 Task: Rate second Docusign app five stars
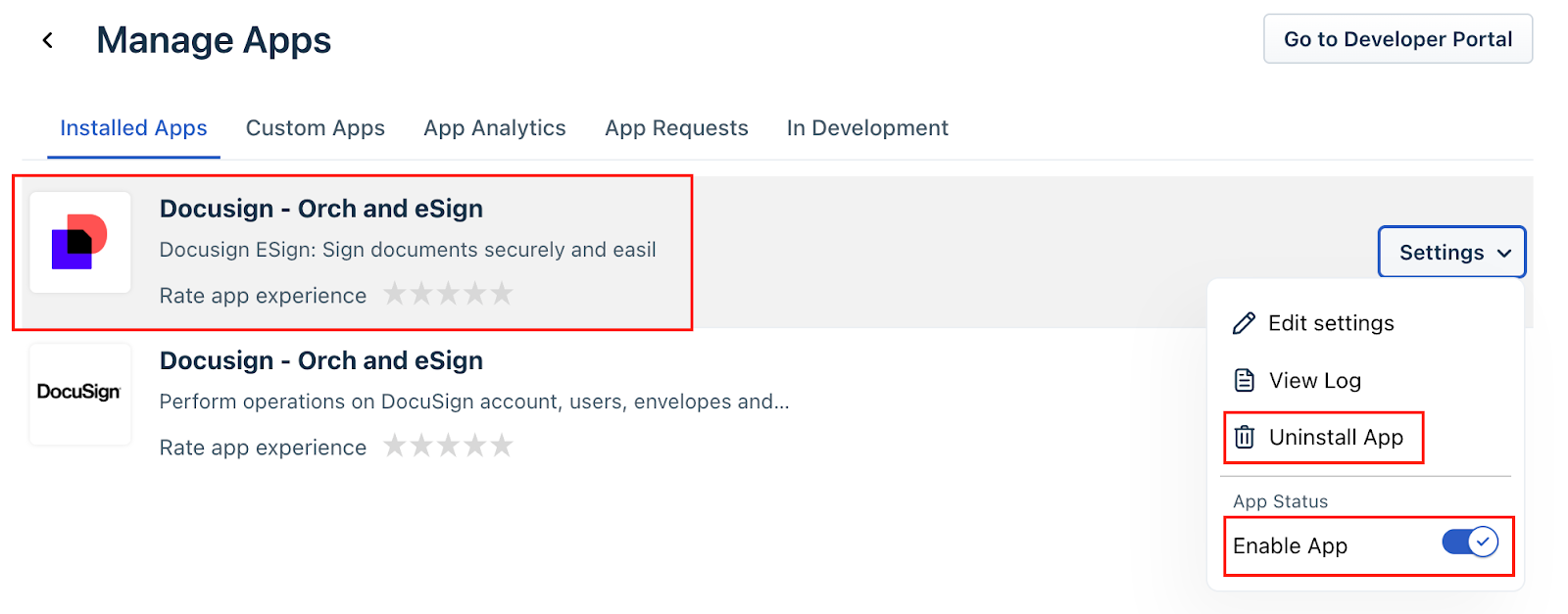click(x=502, y=447)
